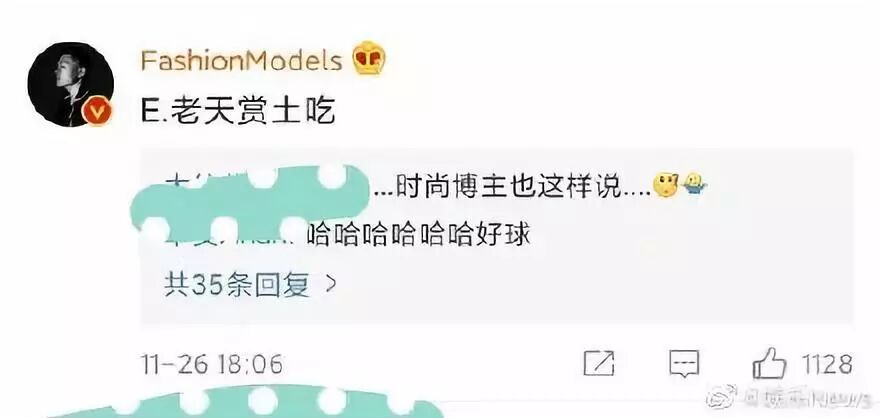Tap the repost share icon
The image size is (880, 418).
point(599,364)
